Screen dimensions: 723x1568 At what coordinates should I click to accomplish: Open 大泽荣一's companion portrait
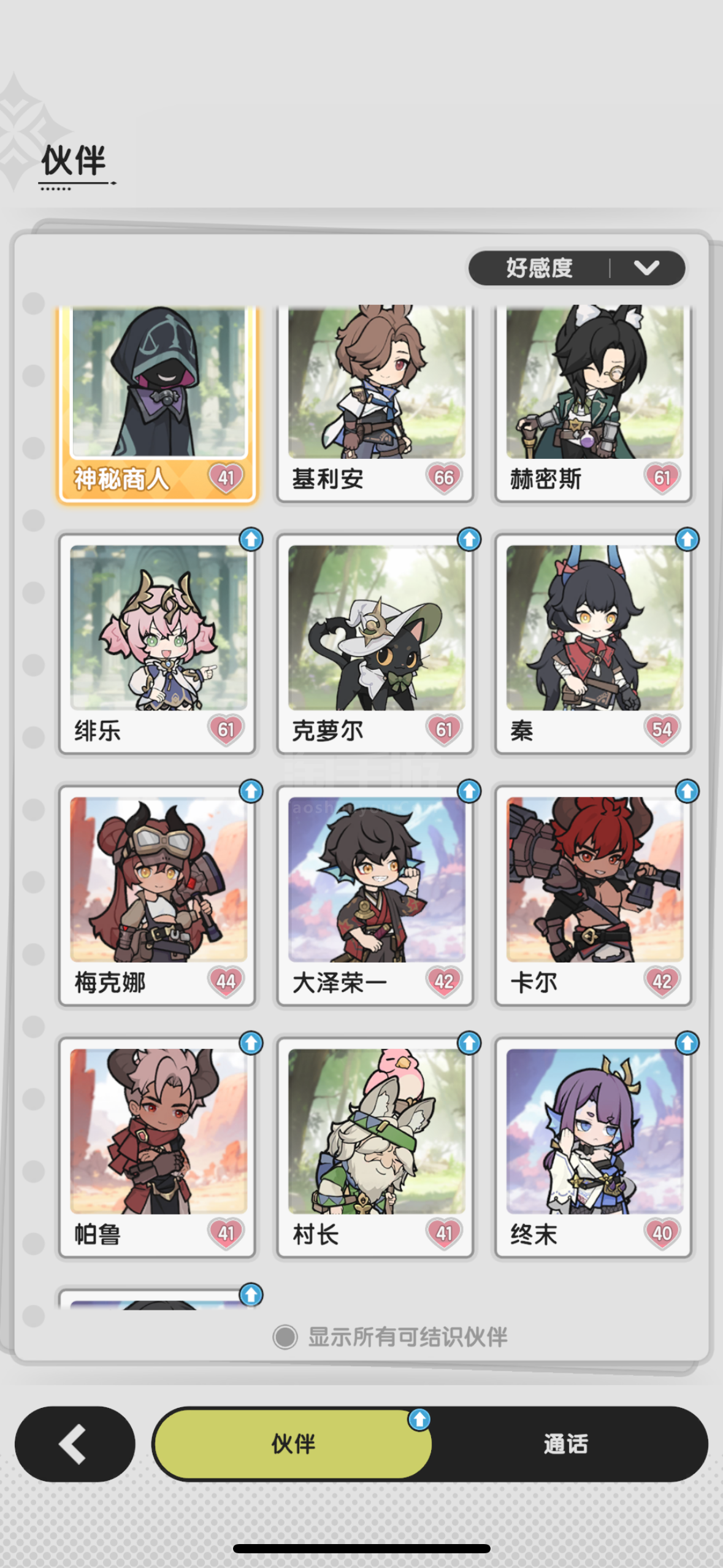375,896
